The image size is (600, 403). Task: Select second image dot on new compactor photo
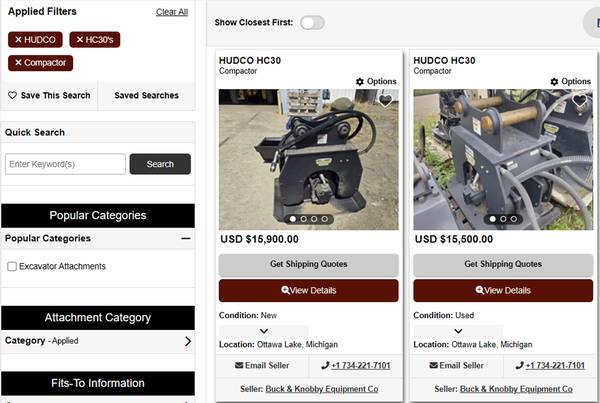(303, 219)
